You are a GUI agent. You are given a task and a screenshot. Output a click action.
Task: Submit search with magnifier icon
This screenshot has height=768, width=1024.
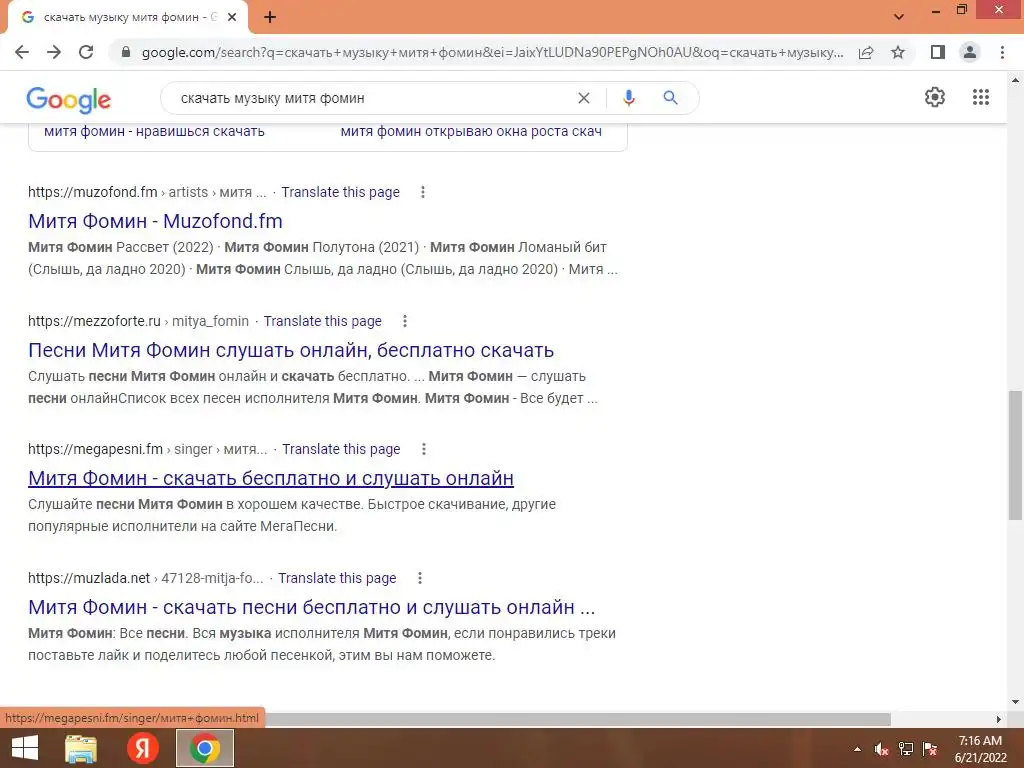coord(670,98)
